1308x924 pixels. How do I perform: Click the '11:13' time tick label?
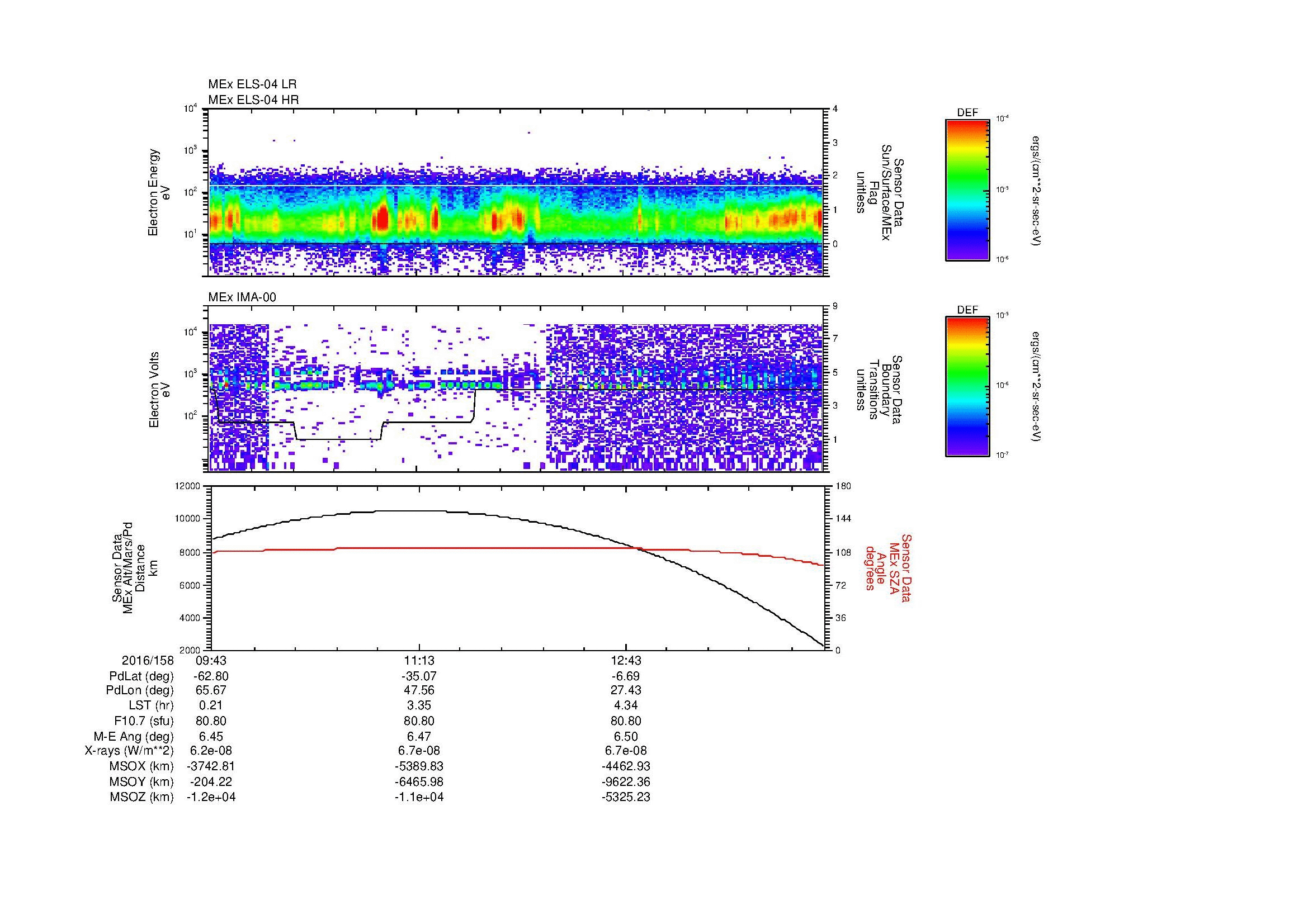pyautogui.click(x=419, y=661)
